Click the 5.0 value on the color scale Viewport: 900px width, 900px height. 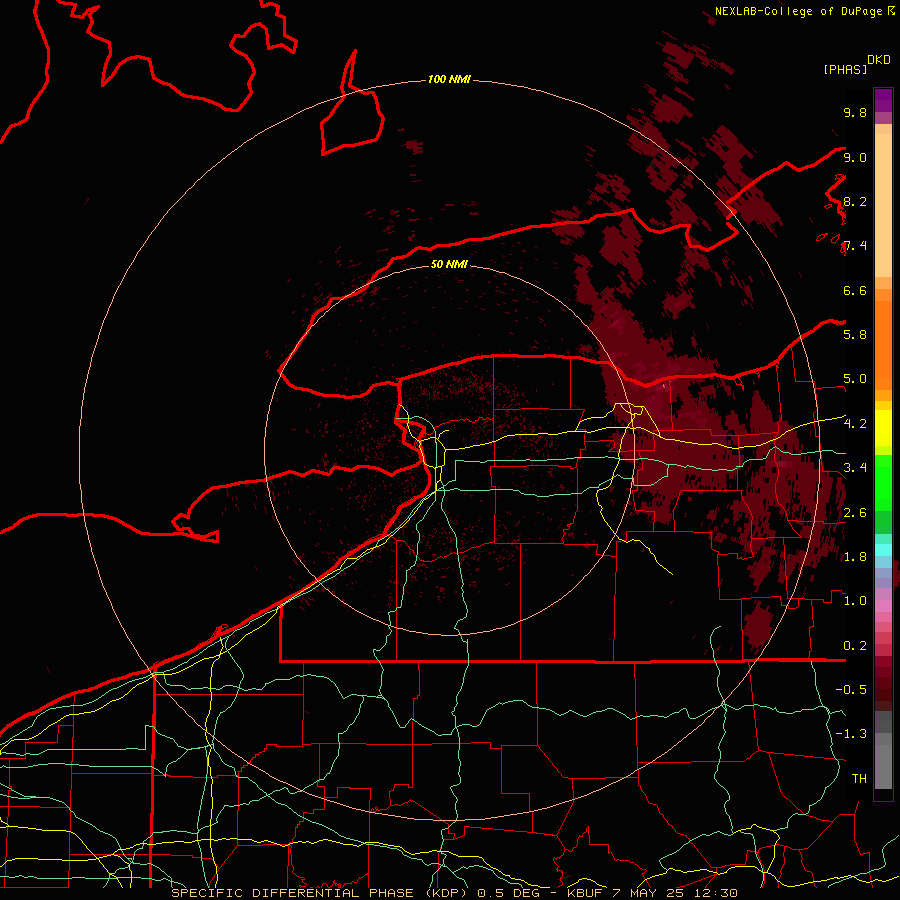click(x=855, y=379)
